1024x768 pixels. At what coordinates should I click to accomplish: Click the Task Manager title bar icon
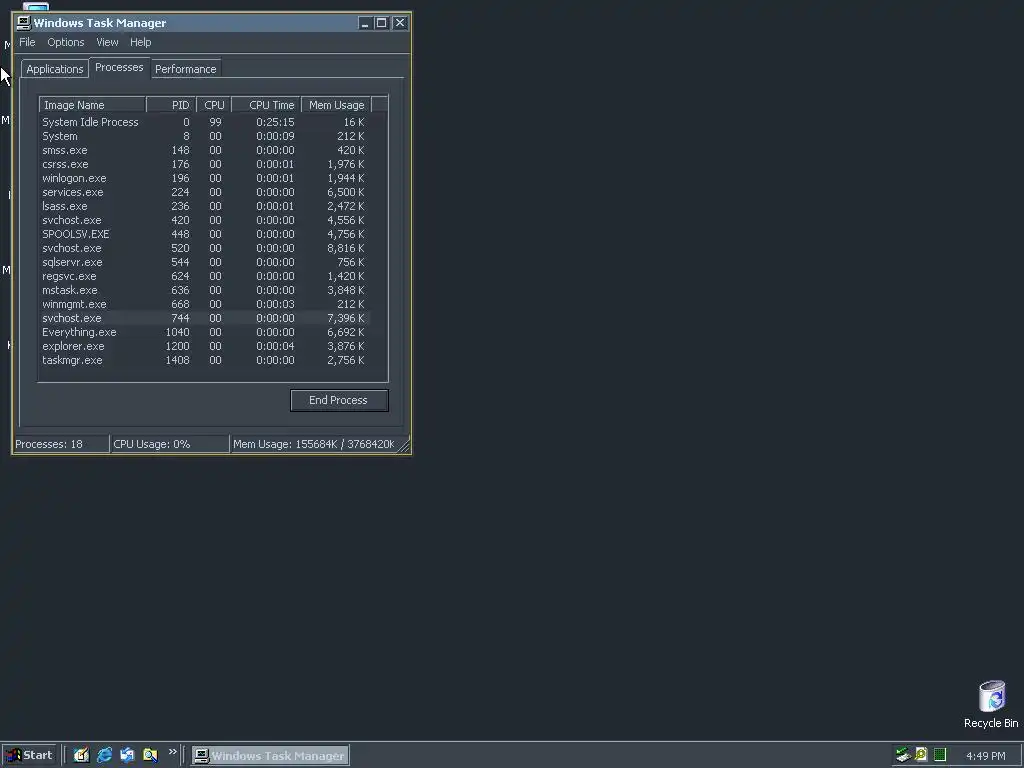click(x=24, y=23)
